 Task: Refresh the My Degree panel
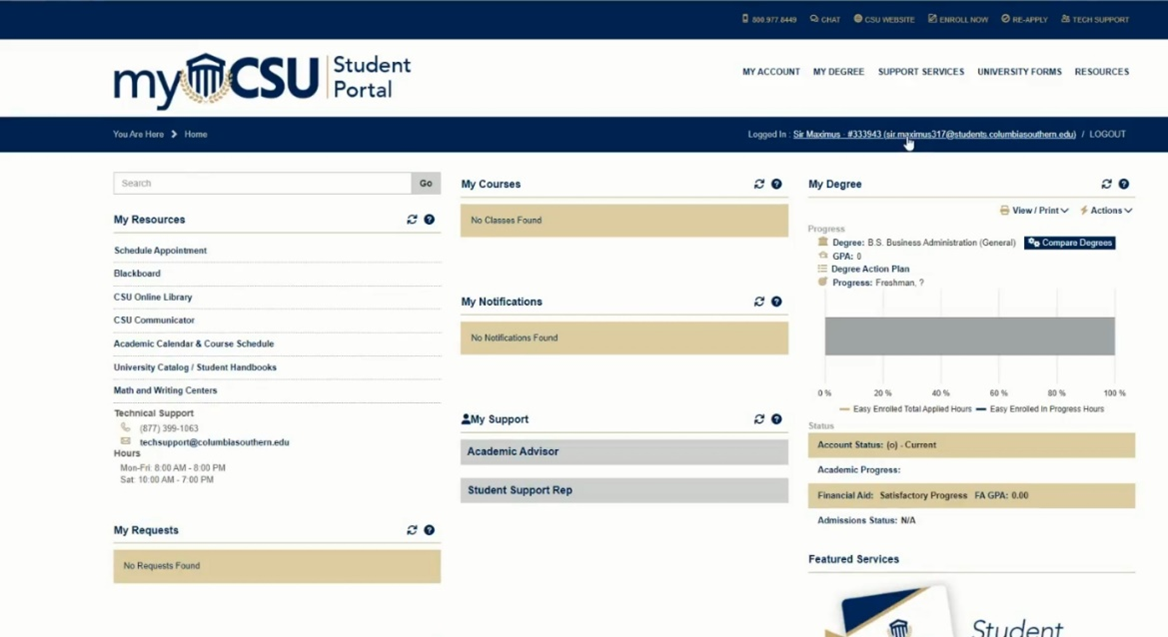point(1106,184)
